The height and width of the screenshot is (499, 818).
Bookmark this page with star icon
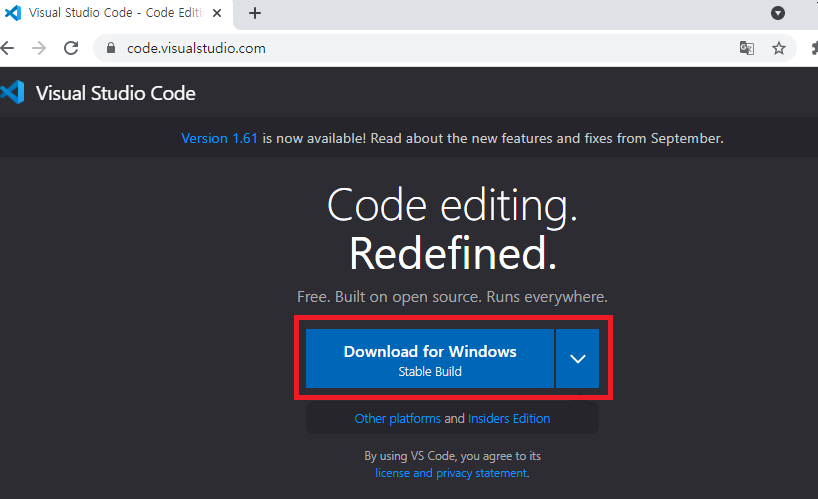[x=779, y=48]
